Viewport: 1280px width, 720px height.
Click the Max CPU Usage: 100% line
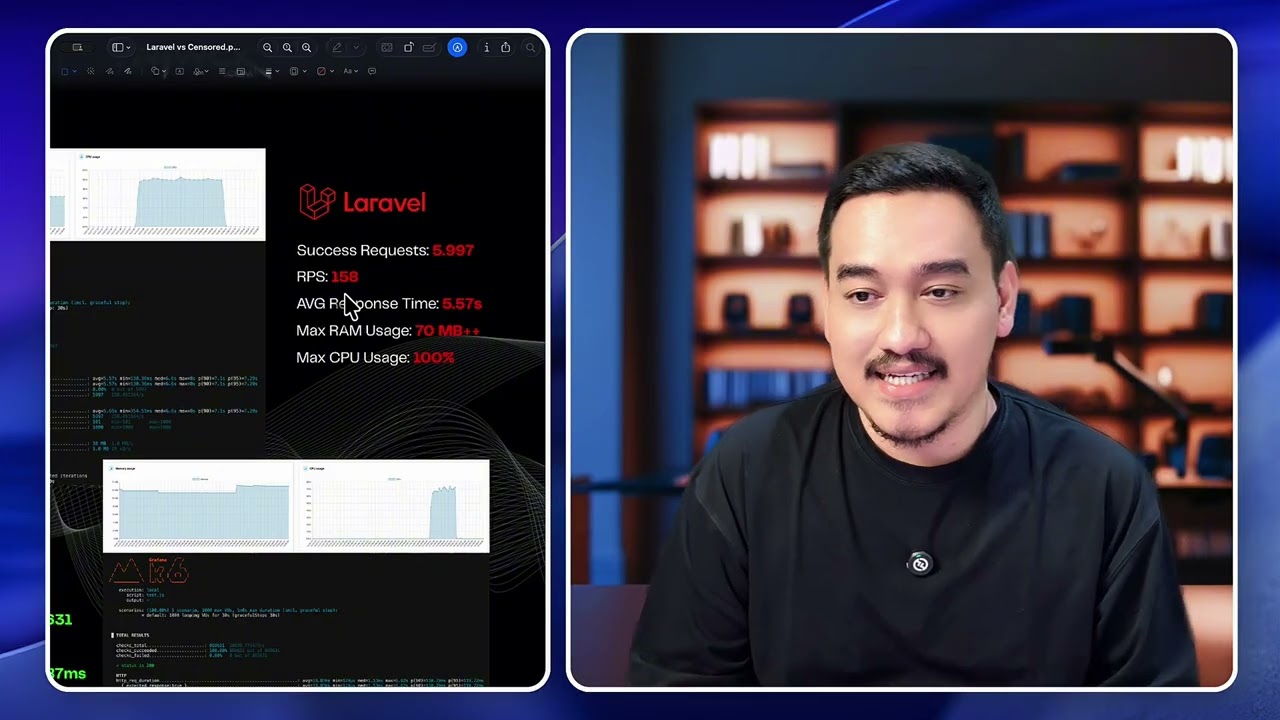point(375,357)
